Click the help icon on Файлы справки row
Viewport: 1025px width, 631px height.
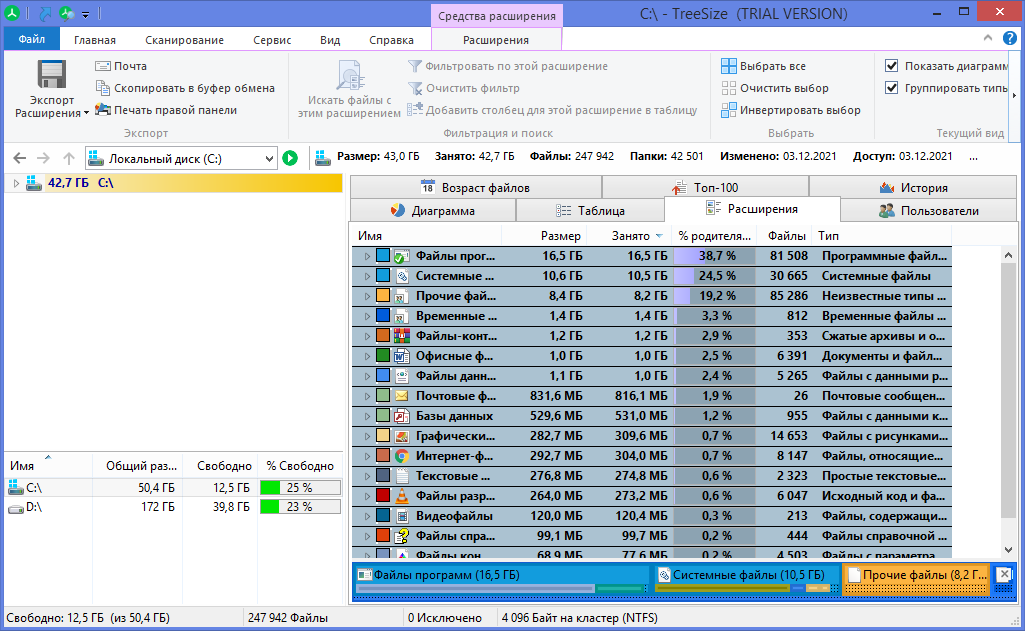pyautogui.click(x=402, y=536)
